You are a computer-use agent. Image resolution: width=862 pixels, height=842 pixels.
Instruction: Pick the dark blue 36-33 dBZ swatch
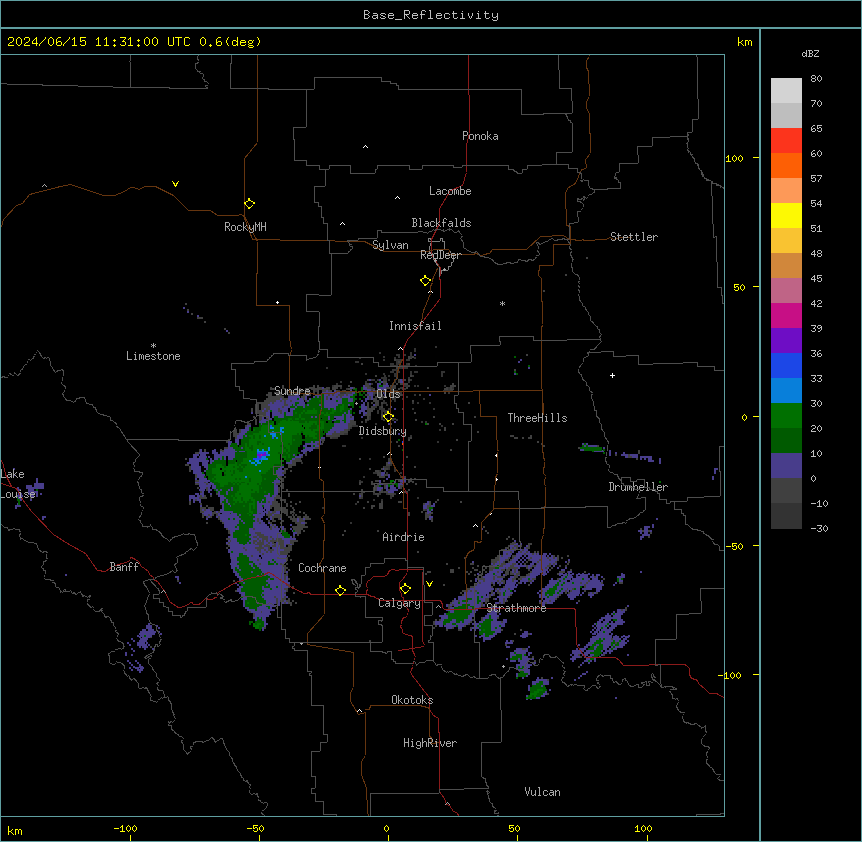(x=786, y=365)
